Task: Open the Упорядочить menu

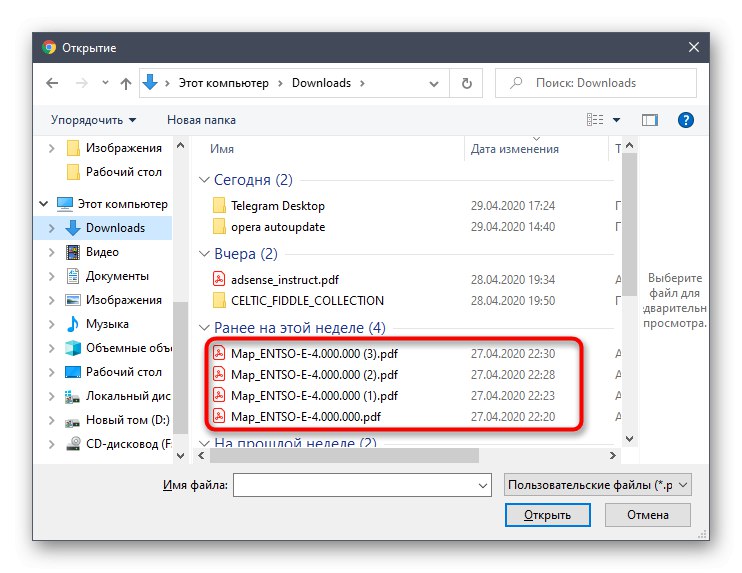Action: pyautogui.click(x=94, y=120)
